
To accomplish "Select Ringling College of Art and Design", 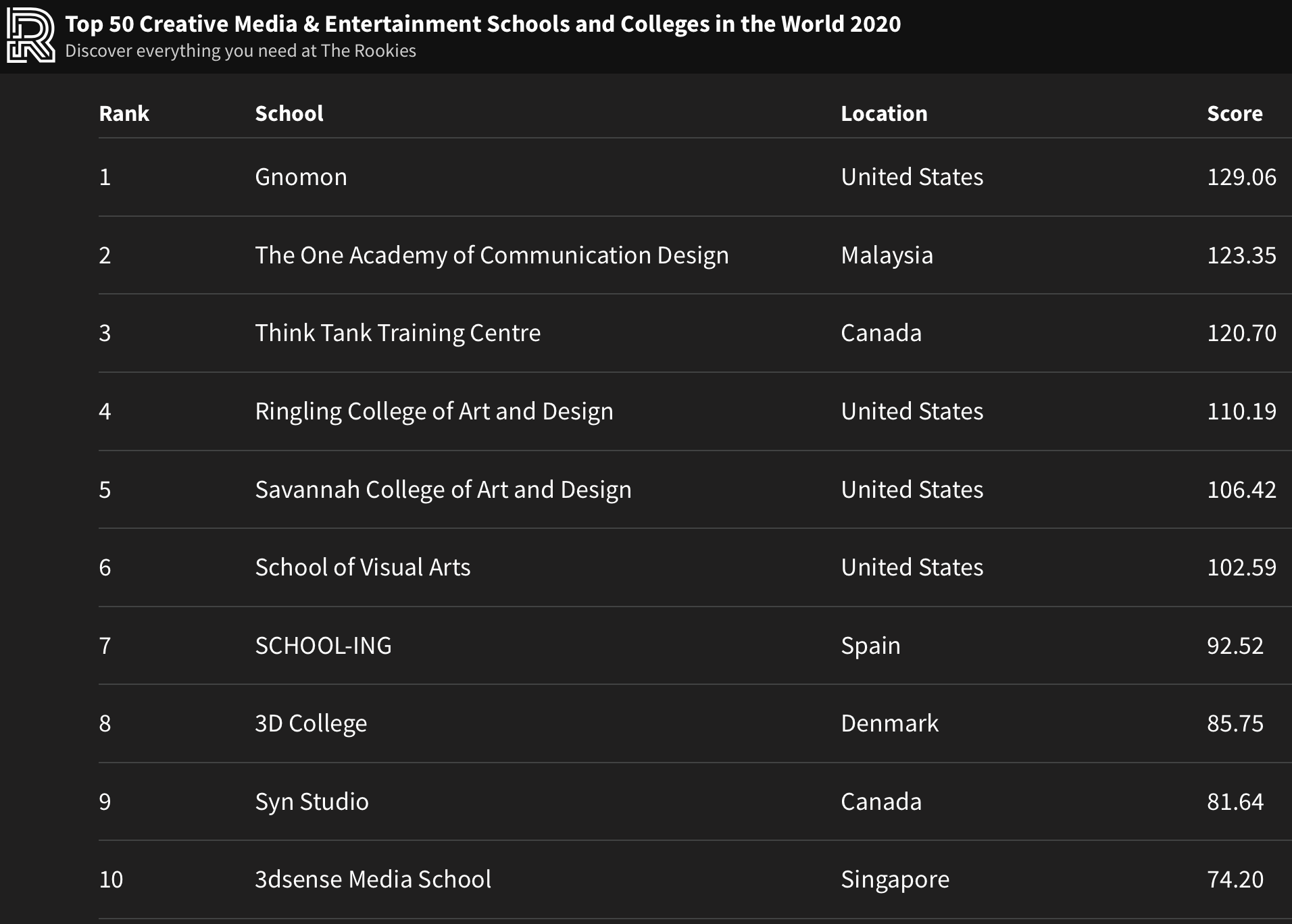I will point(434,411).
